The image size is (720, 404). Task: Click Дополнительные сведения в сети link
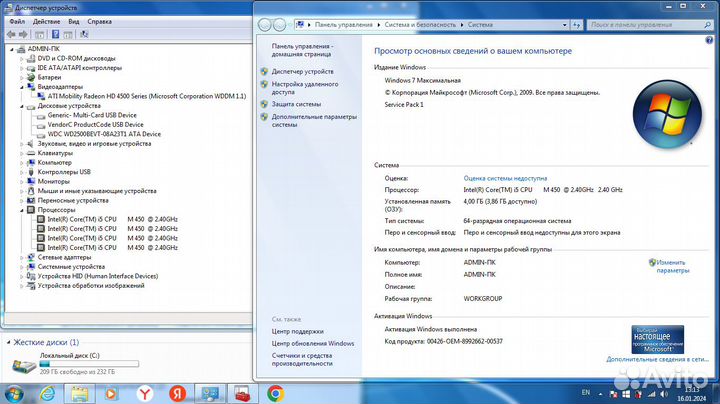(658, 359)
